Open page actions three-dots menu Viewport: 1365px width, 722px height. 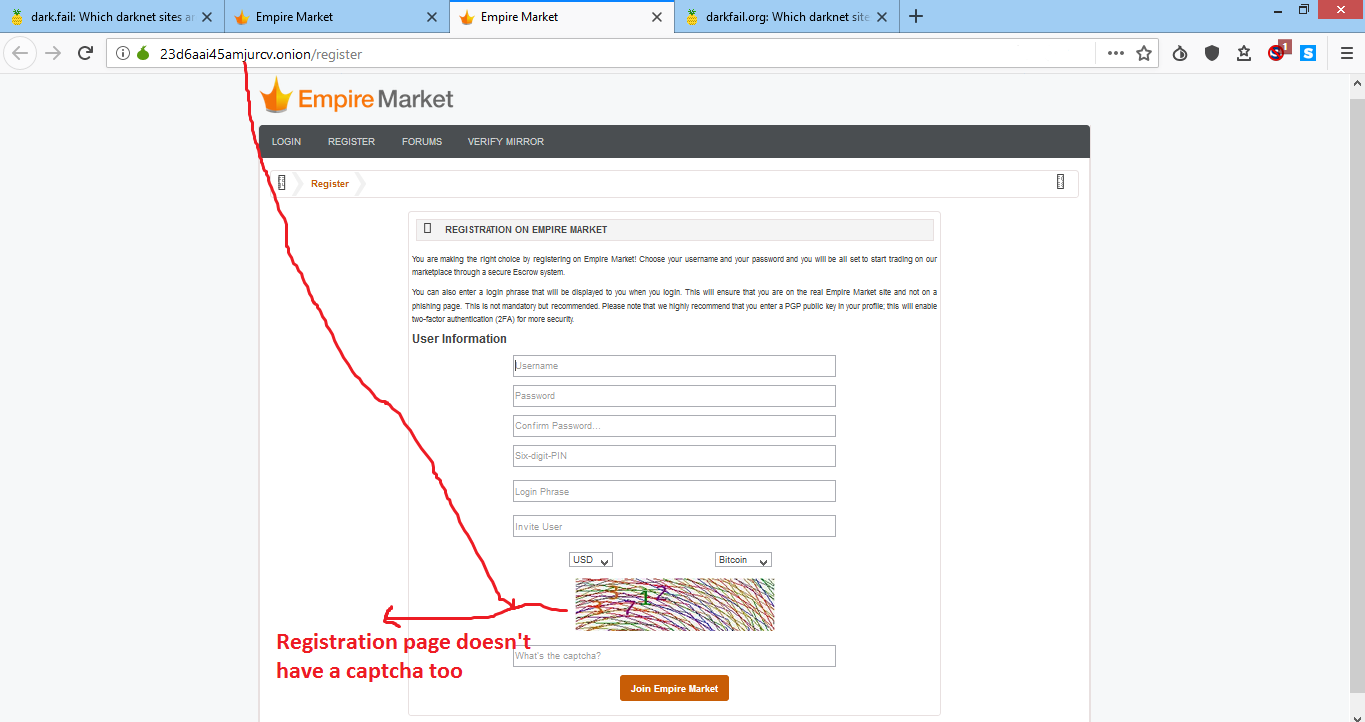tap(1116, 54)
